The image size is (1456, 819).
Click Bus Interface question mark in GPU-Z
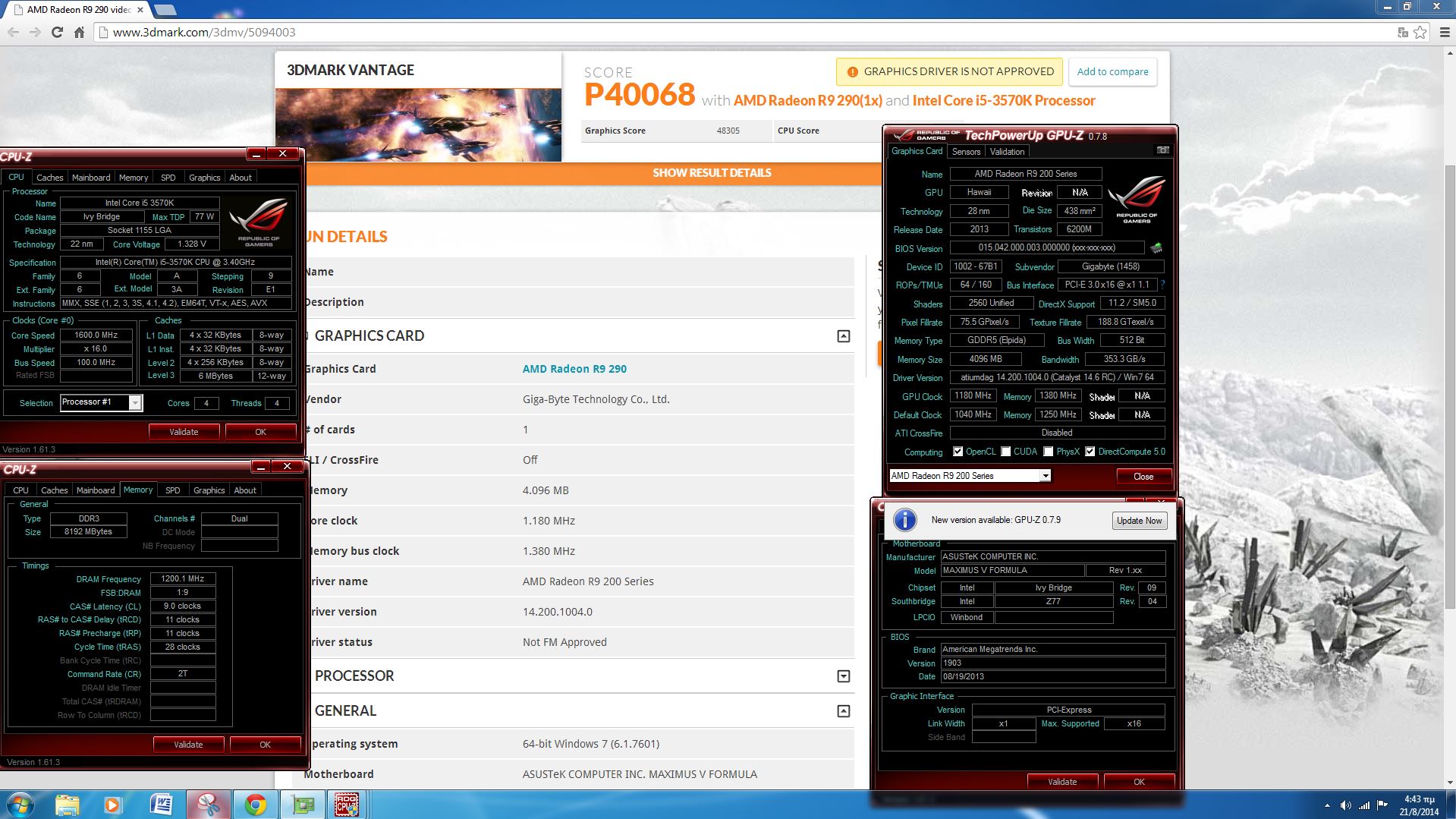click(1162, 285)
